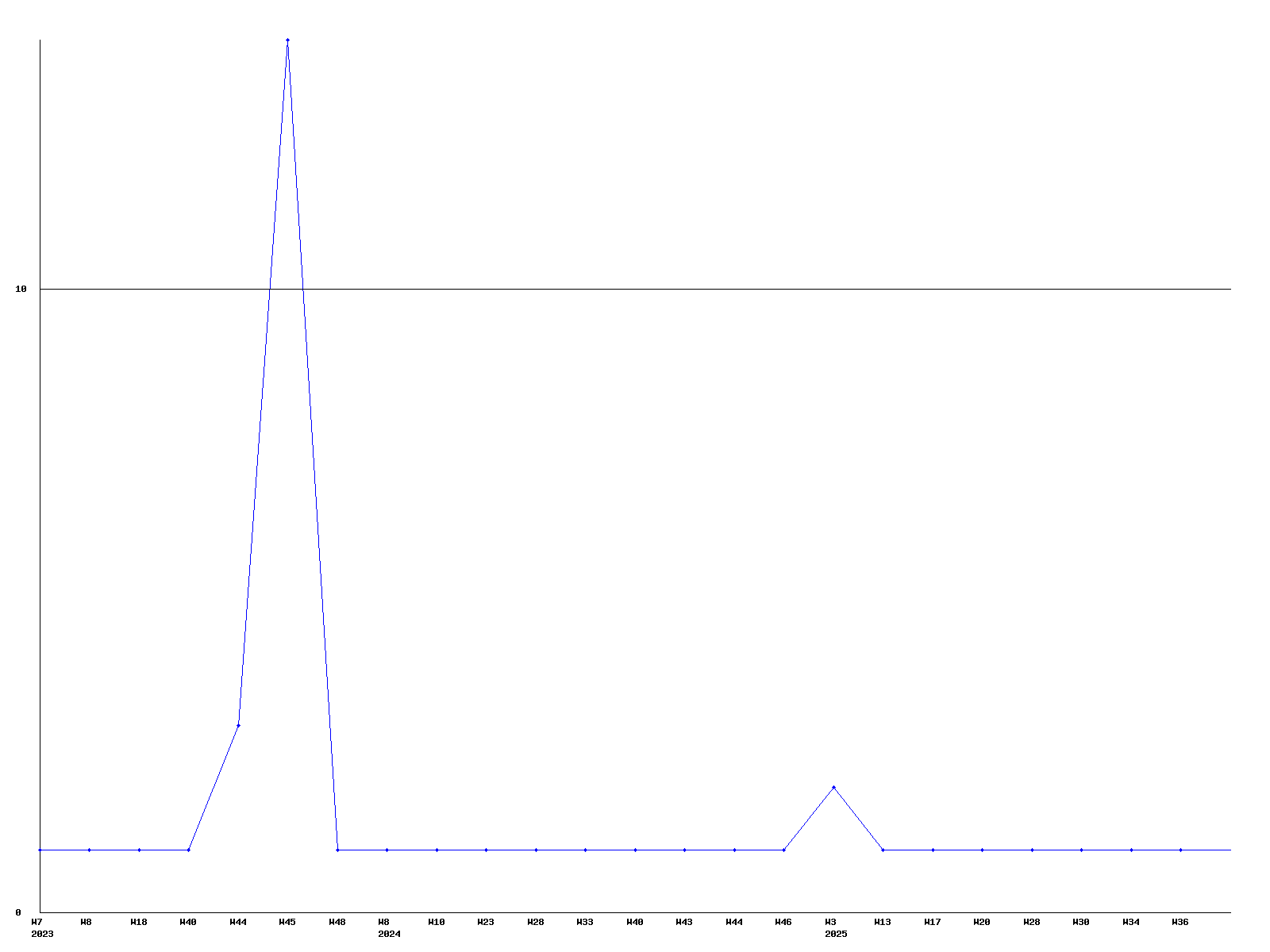Click the data point above W36

[1180, 850]
